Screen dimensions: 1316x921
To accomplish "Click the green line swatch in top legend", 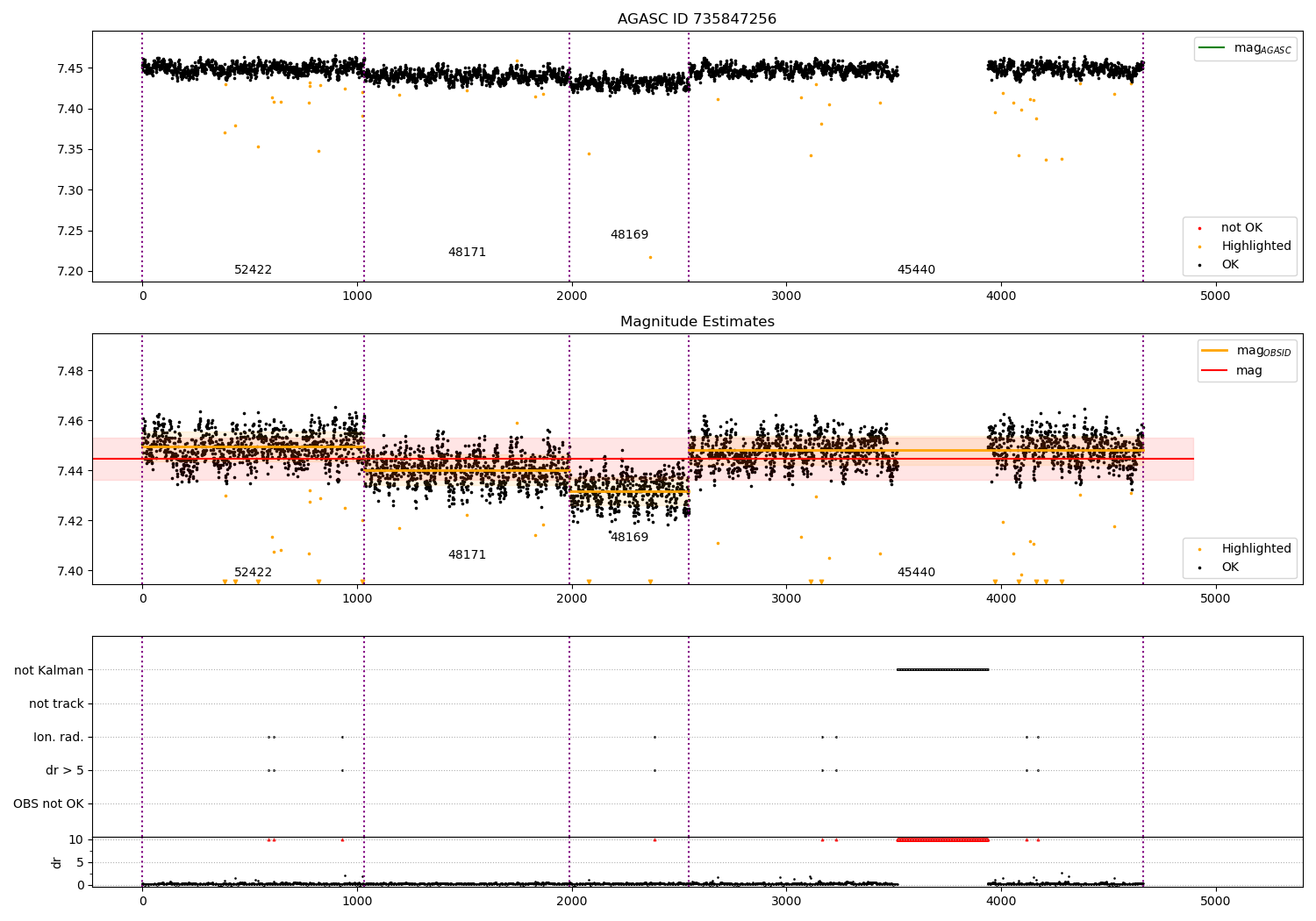I will 1212,48.
